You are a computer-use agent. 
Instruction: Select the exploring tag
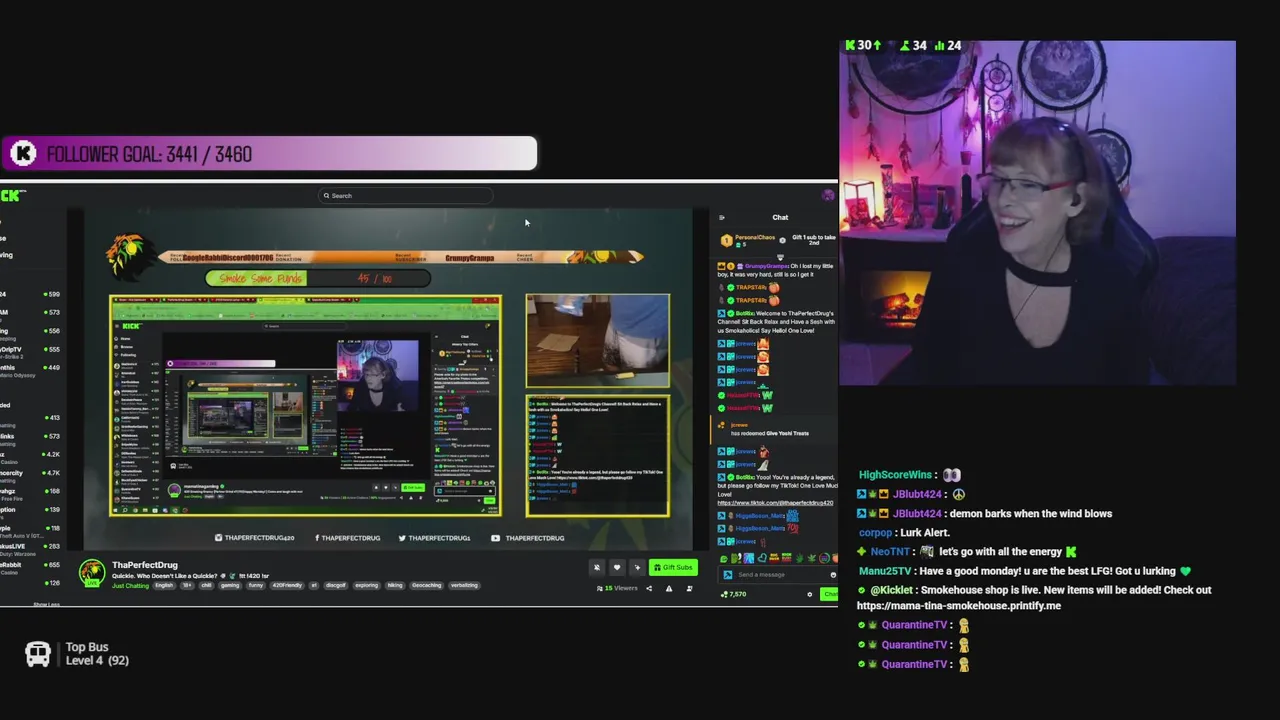[x=366, y=586]
